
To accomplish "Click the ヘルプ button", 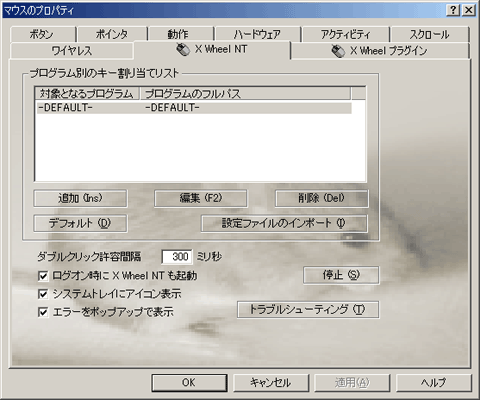I will click(434, 382).
